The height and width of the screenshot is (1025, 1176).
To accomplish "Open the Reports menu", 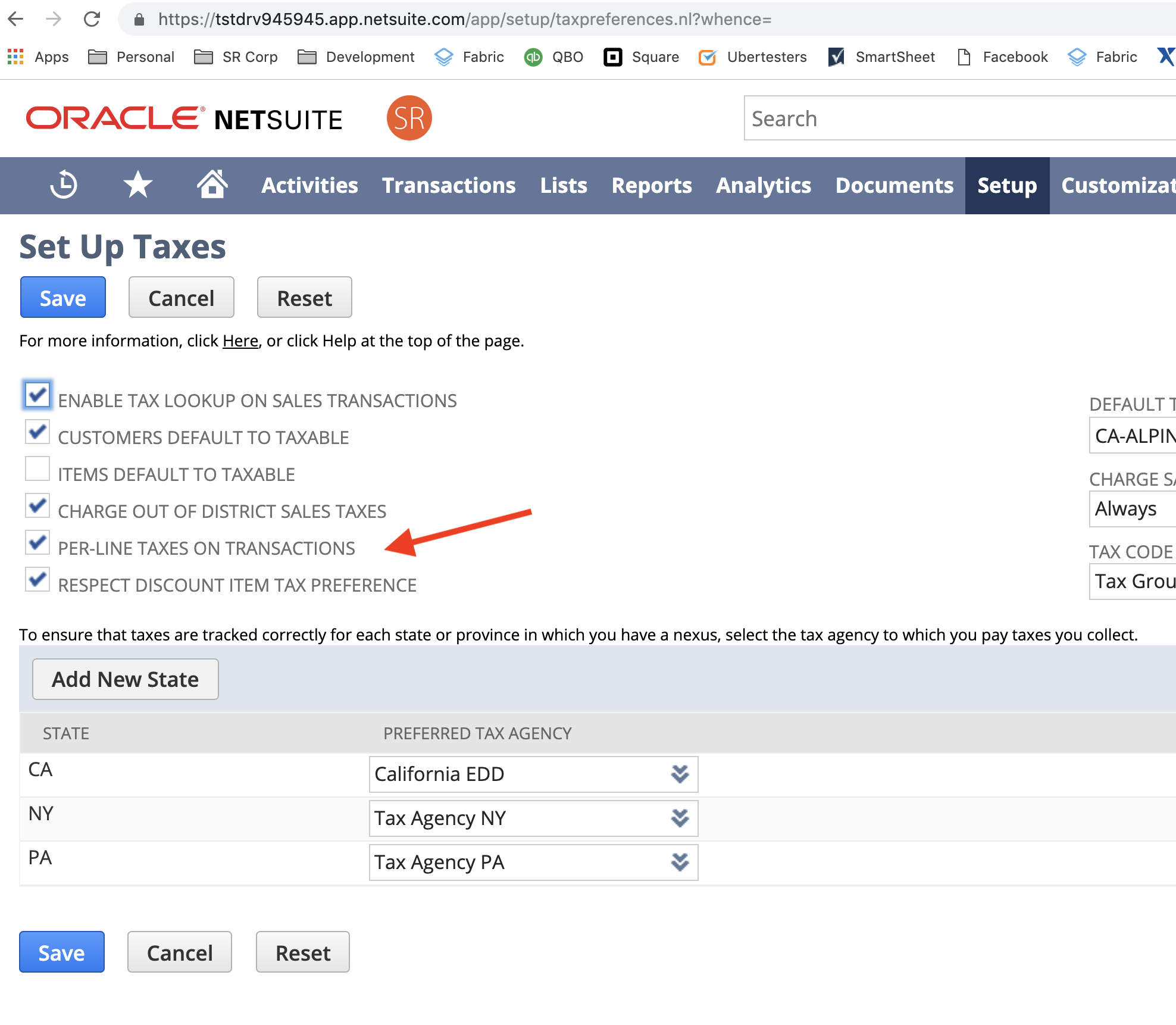I will tap(652, 186).
